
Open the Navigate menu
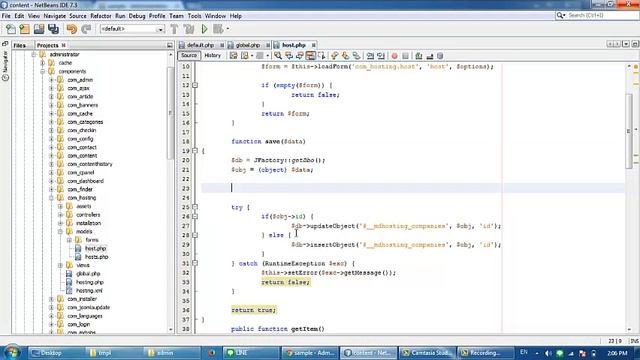pyautogui.click(x=55, y=16)
